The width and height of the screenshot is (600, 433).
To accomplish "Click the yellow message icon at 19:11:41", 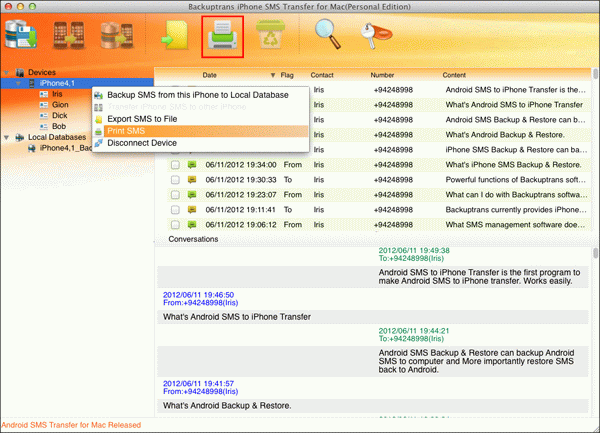I will click(192, 210).
